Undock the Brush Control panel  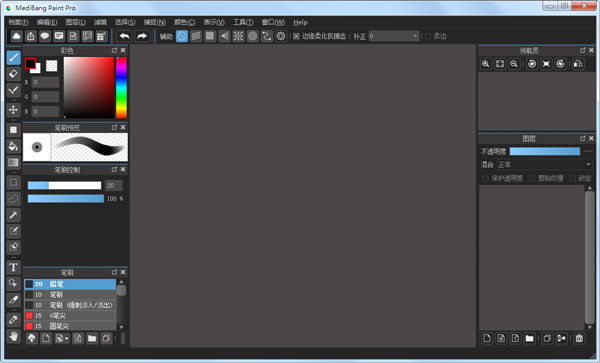pos(114,169)
